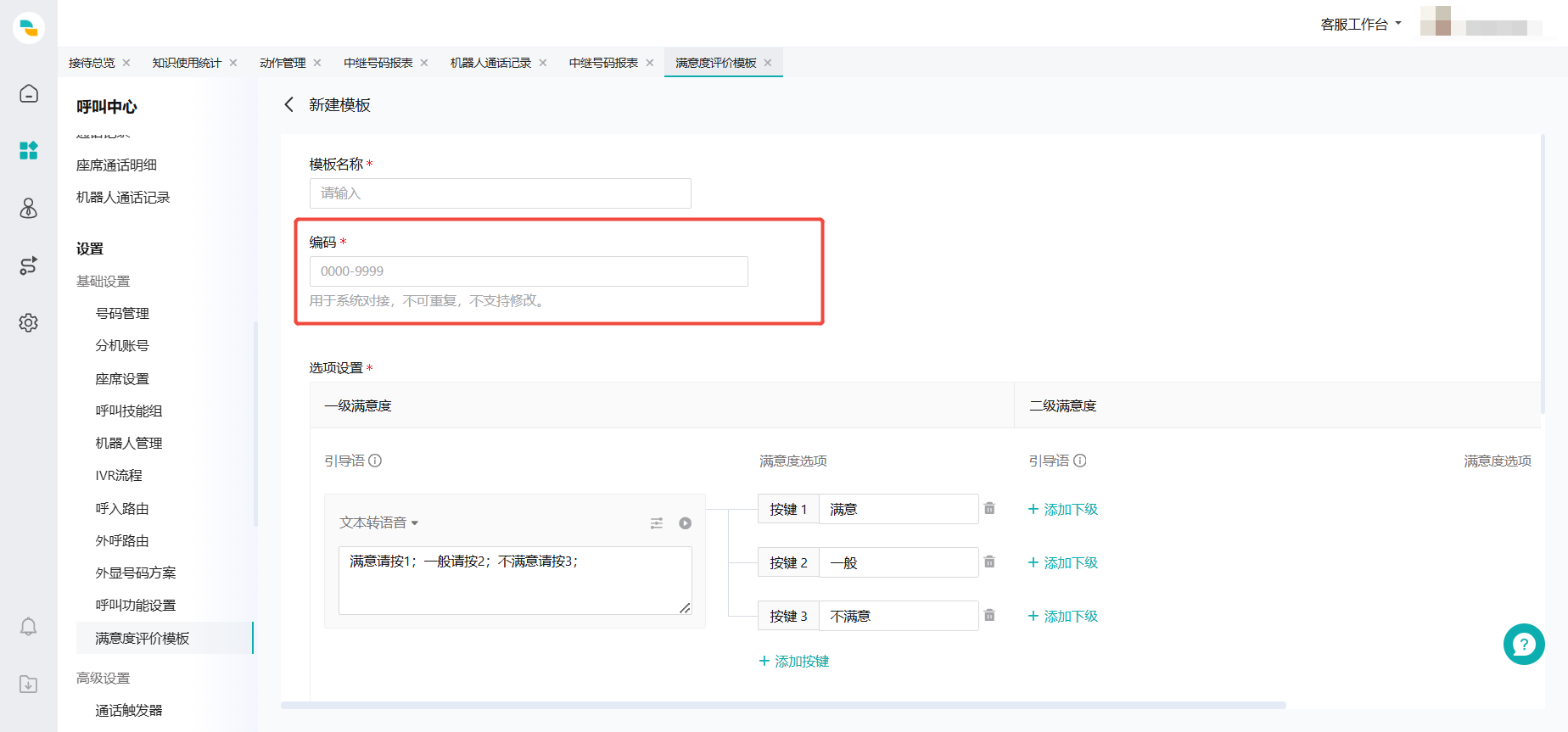Open the home icon in left sidebar
This screenshot has width=1568, height=732.
tap(29, 93)
